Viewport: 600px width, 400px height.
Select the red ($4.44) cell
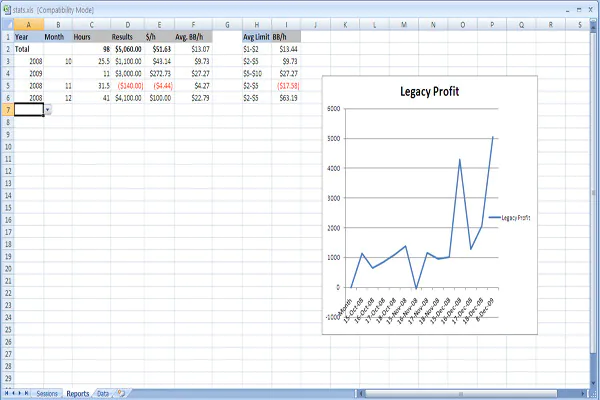pos(159,86)
